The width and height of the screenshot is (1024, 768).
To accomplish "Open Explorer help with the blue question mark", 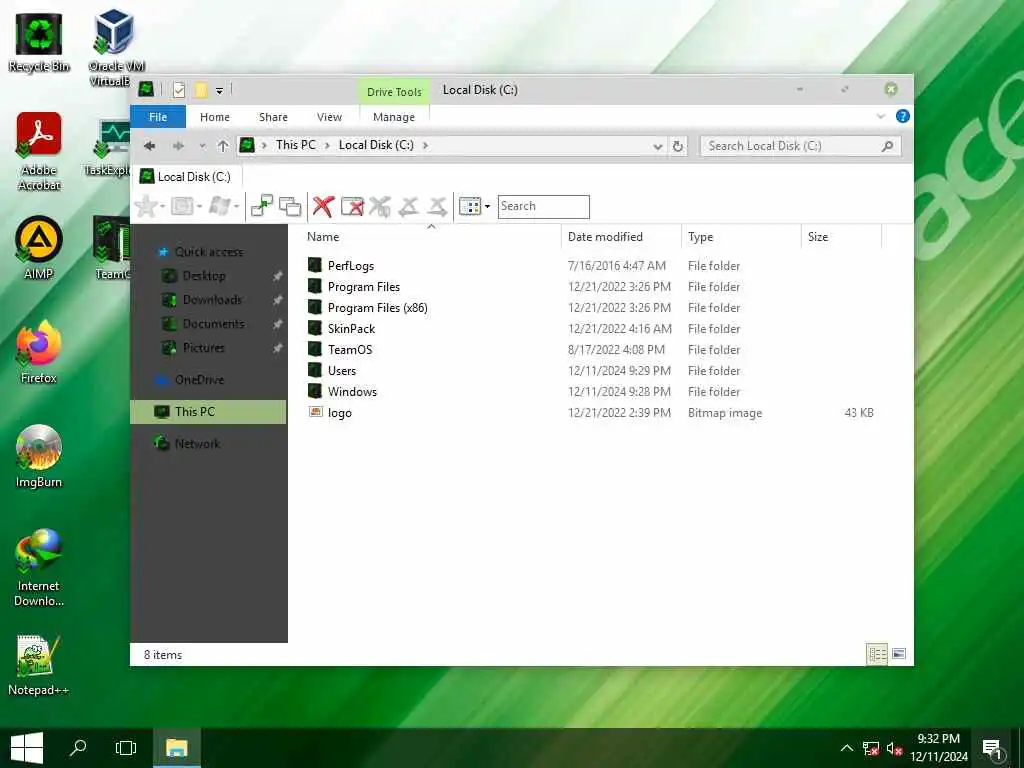I will [903, 116].
